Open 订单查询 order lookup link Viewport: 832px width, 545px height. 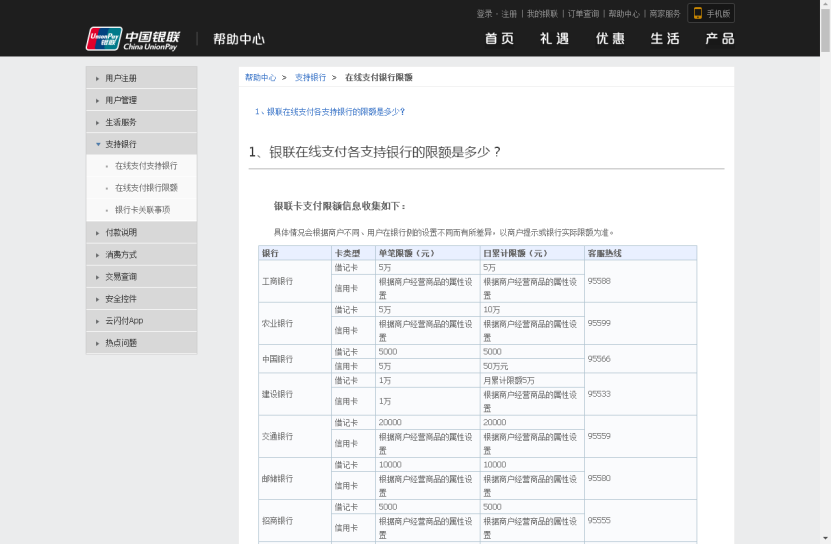point(583,14)
